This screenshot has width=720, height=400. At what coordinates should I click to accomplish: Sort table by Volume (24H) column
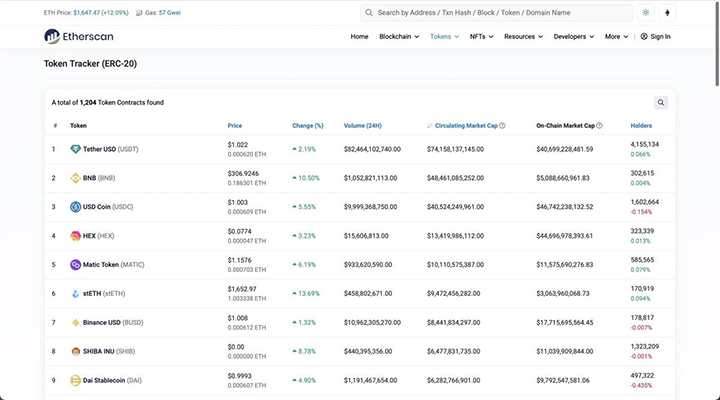tap(363, 125)
